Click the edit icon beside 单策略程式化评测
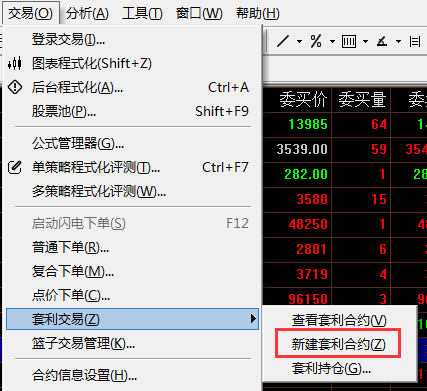Screen dimensions: 427x391 [x=15, y=167]
